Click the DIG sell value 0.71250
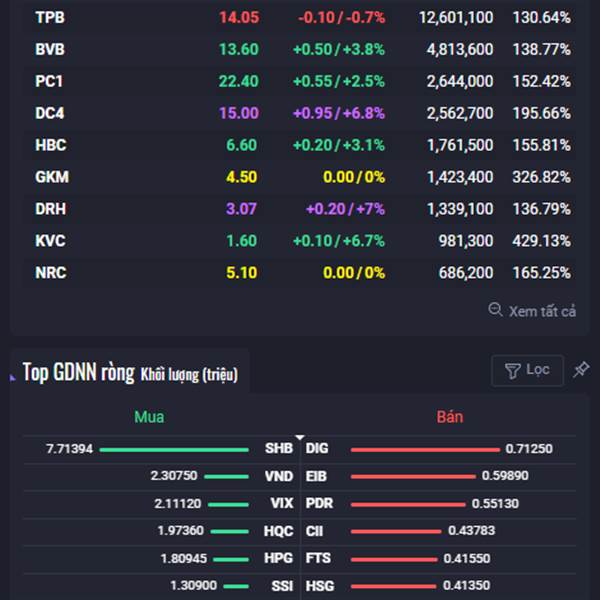600x600 pixels. click(529, 448)
